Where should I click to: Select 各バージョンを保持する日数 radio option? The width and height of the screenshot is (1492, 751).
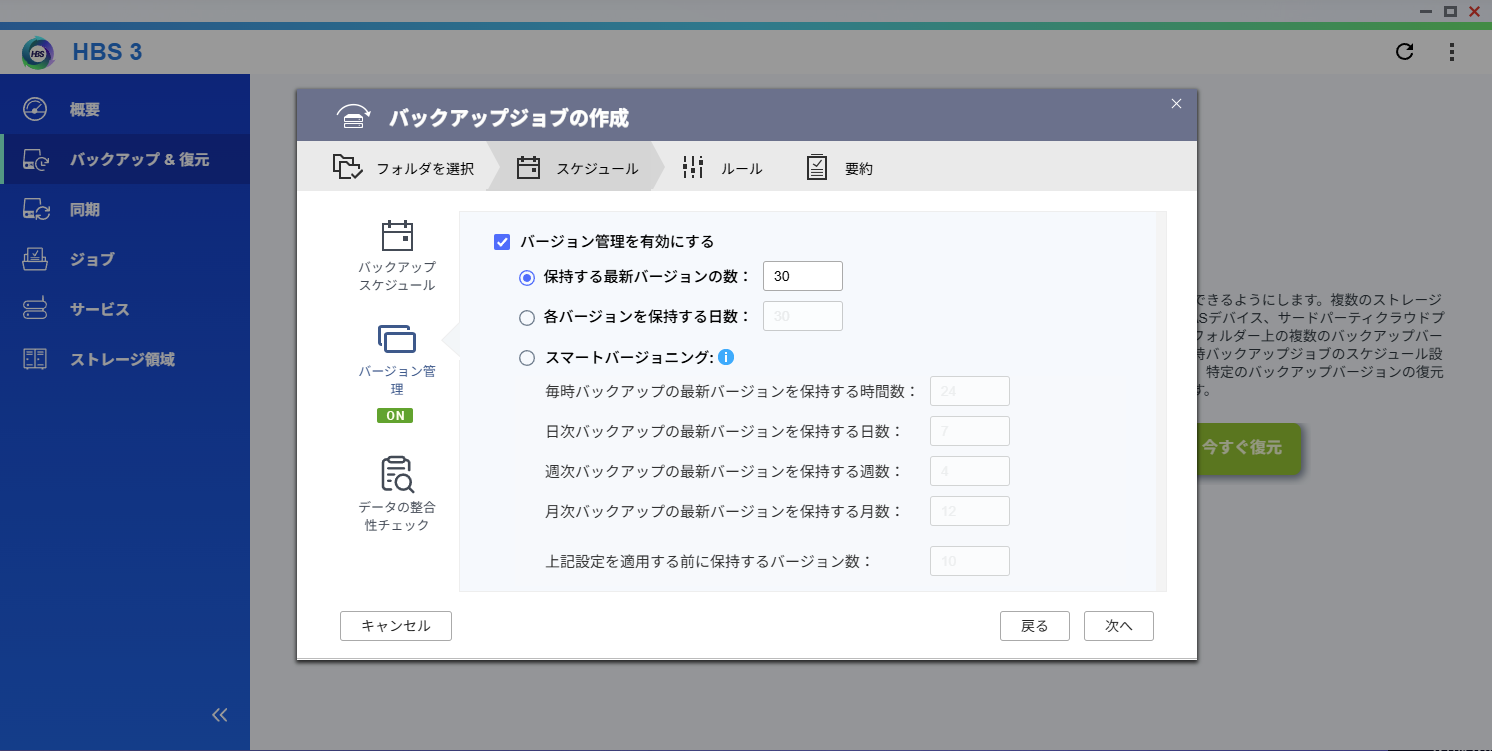point(527,318)
